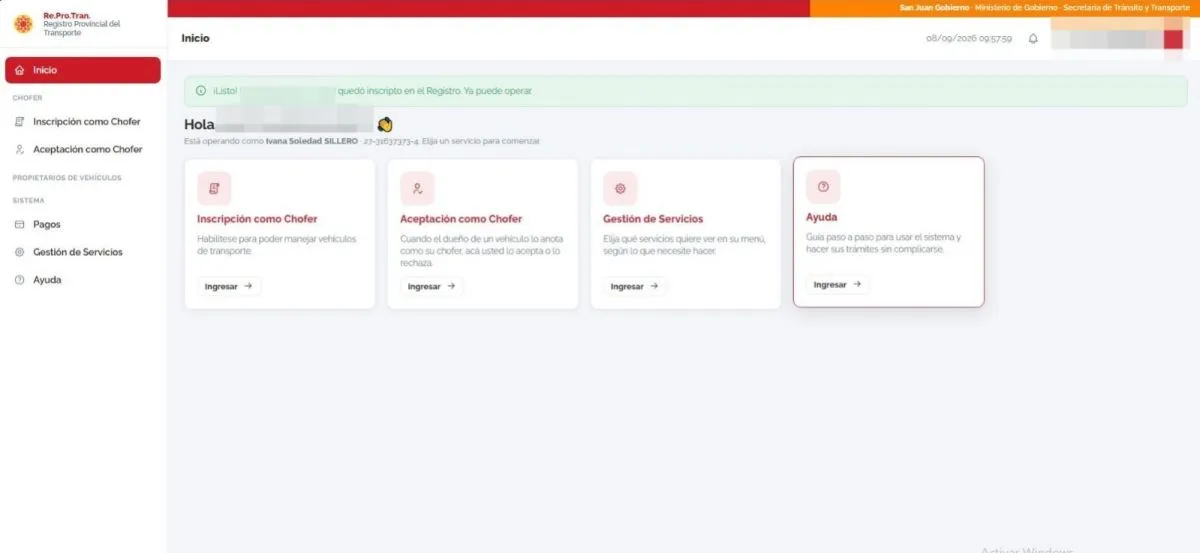Click the Ayuda card title

tap(822, 217)
